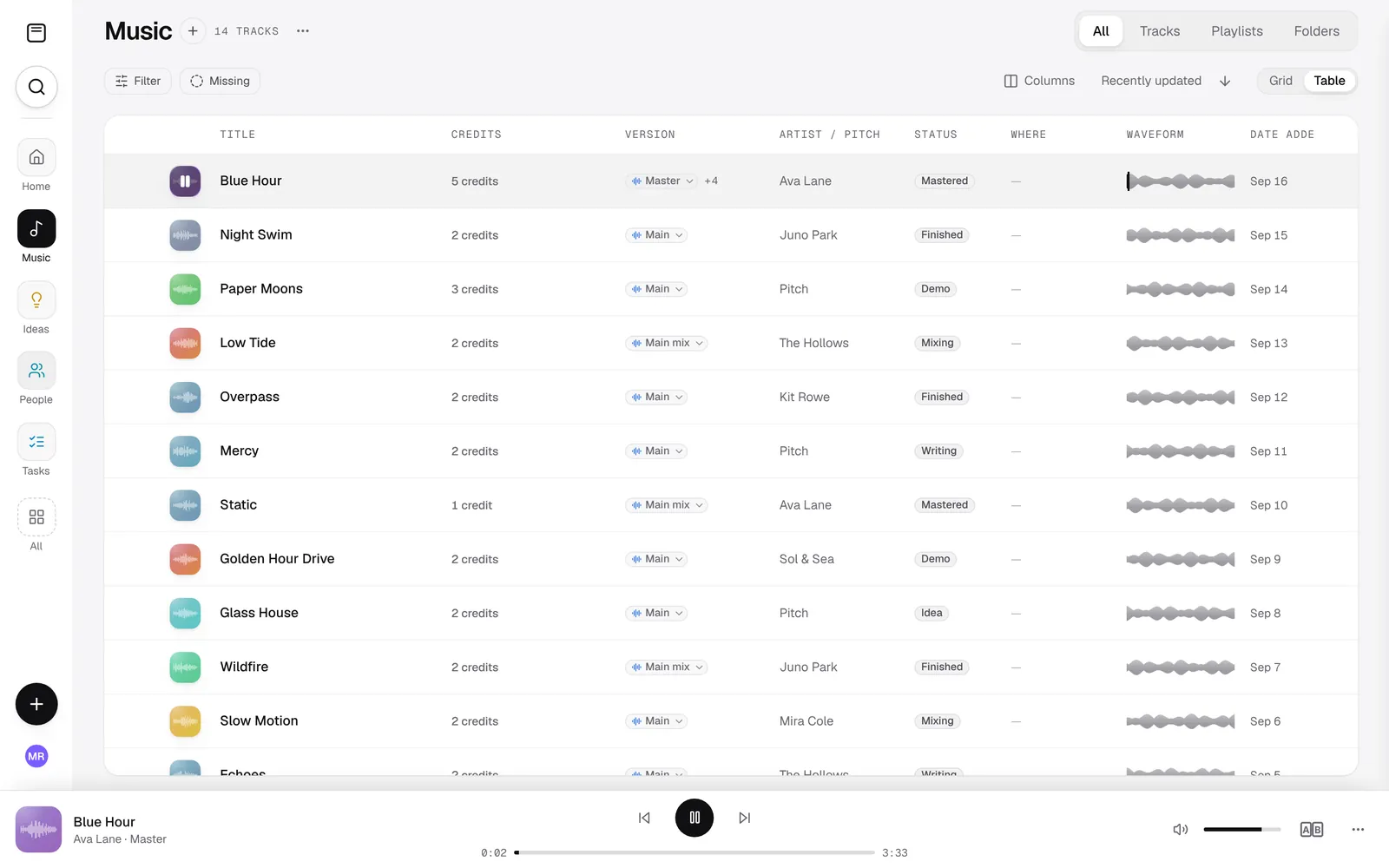
Task: Open the Music section icon
Action: [36, 229]
